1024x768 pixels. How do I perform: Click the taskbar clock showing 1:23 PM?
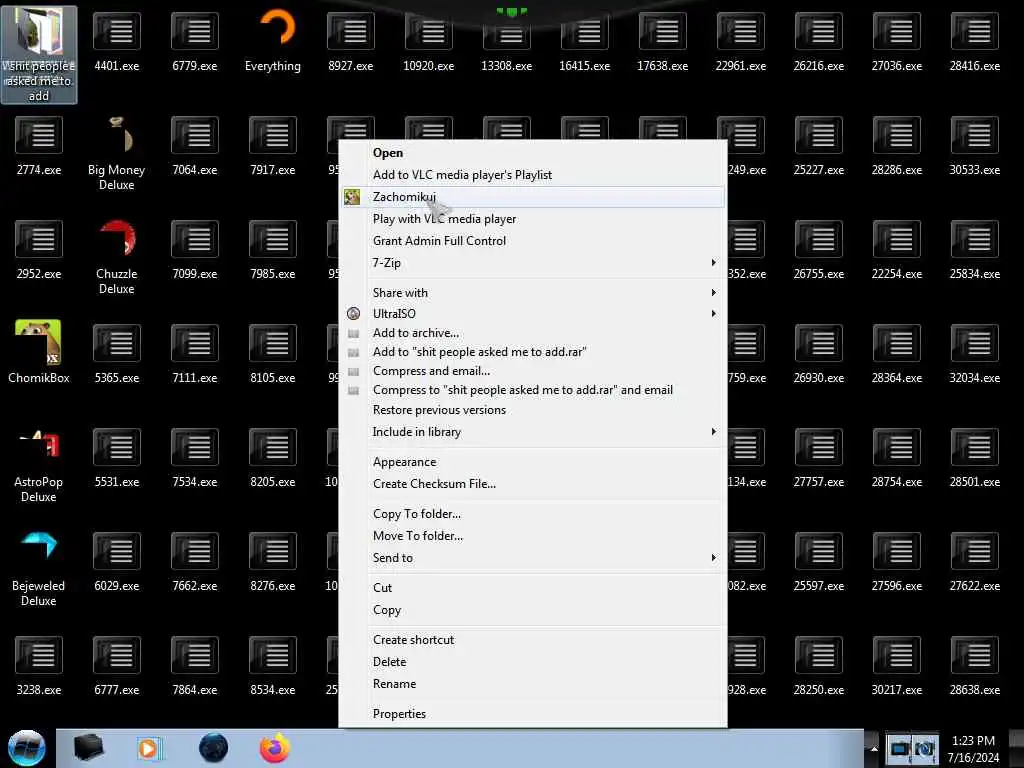(973, 749)
